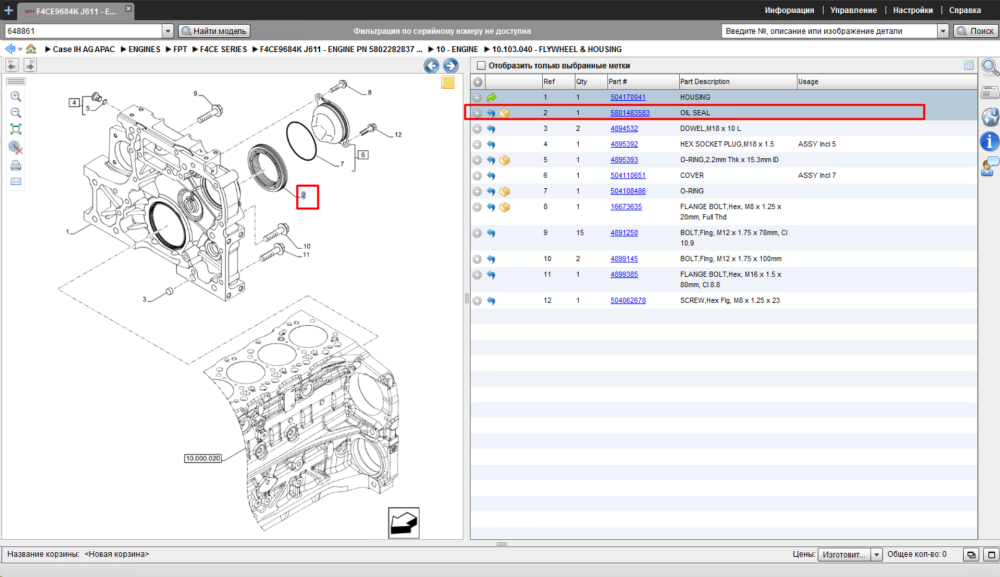Screen dimensions: 1000x577
Task: Open the Настройки menu
Action: tap(913, 10)
